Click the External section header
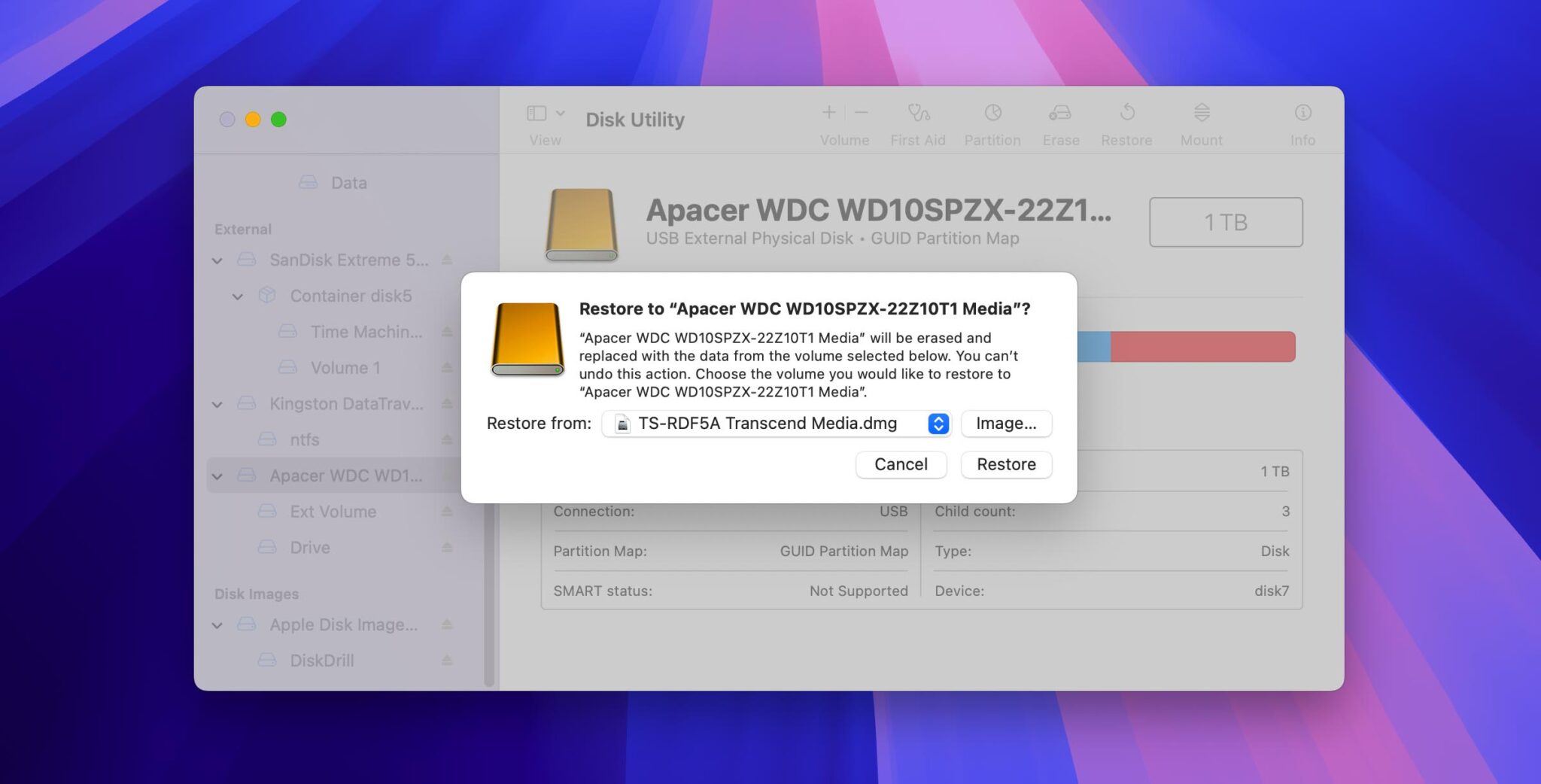This screenshot has width=1541, height=784. tap(242, 229)
